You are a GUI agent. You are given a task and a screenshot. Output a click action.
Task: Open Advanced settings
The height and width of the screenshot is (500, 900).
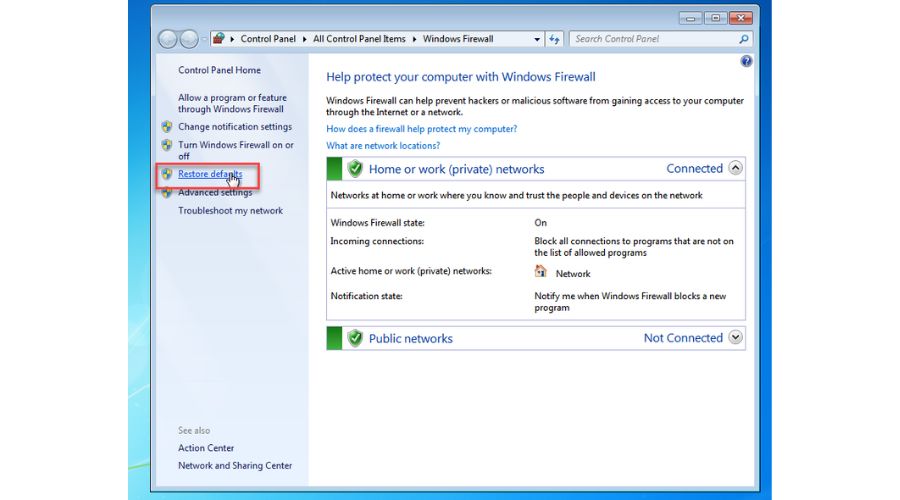(215, 192)
